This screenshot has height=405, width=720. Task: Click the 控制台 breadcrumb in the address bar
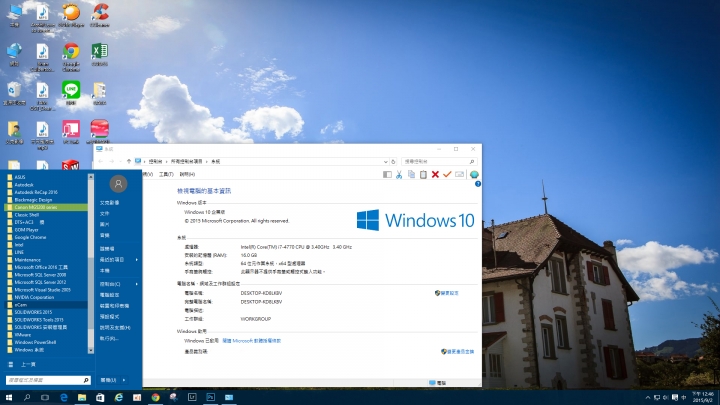155,162
